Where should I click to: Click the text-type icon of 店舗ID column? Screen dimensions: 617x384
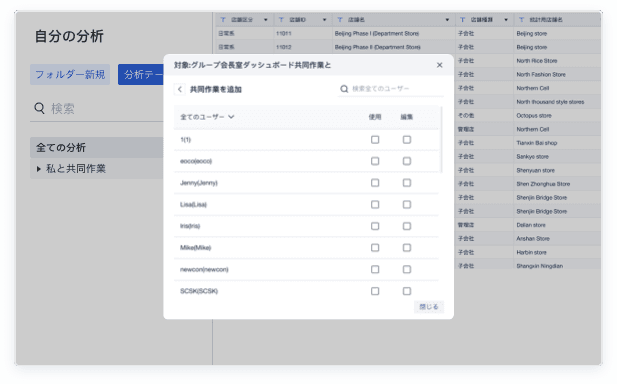click(281, 20)
